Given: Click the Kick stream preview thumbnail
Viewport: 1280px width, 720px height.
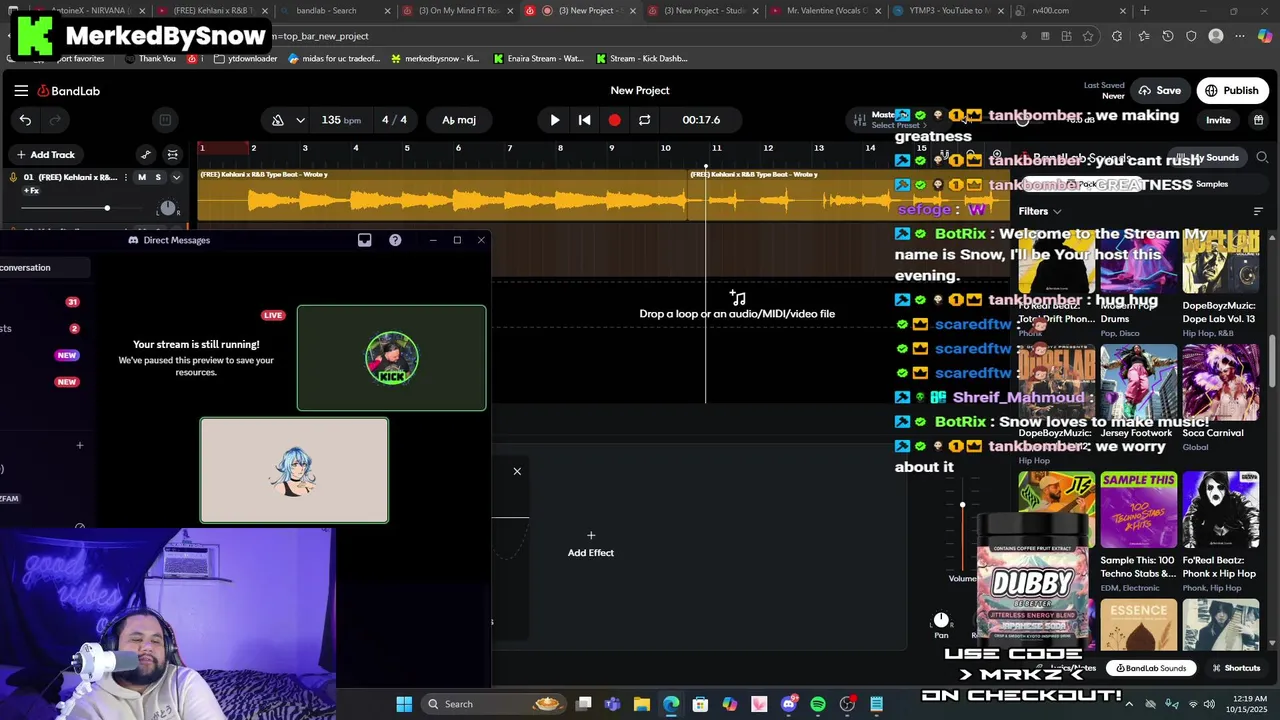Looking at the screenshot, I should pos(392,358).
